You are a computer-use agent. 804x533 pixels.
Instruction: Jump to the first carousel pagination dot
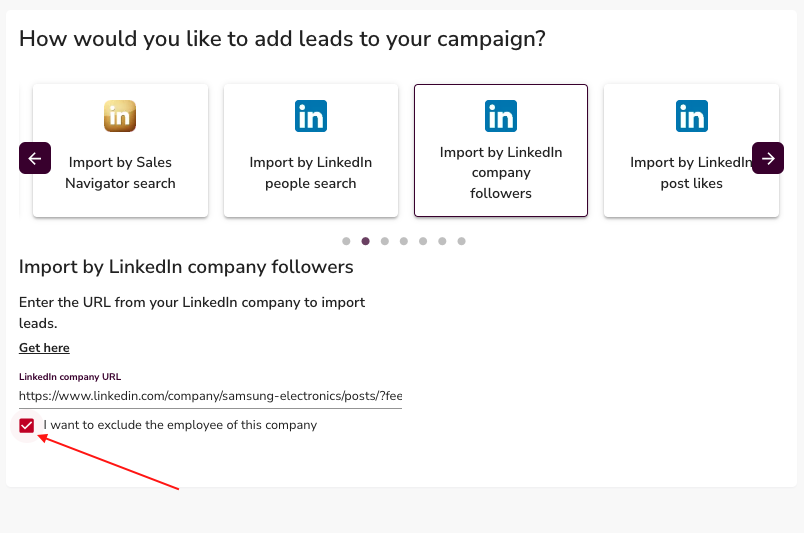click(346, 241)
